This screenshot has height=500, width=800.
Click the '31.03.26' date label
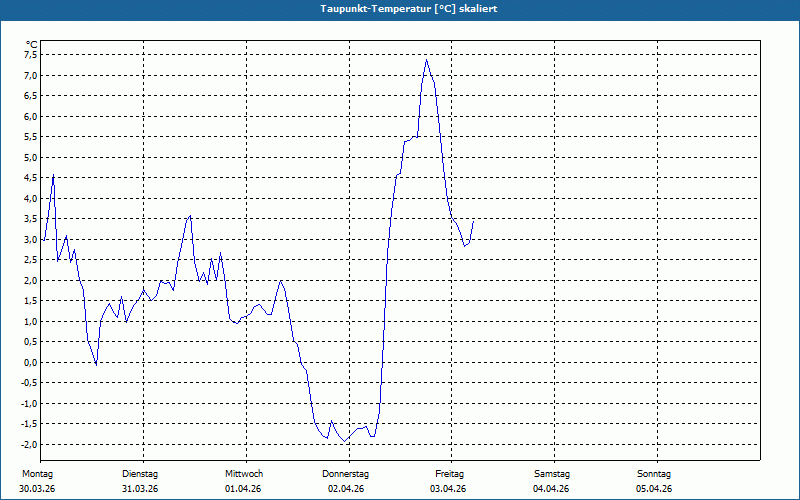140,489
